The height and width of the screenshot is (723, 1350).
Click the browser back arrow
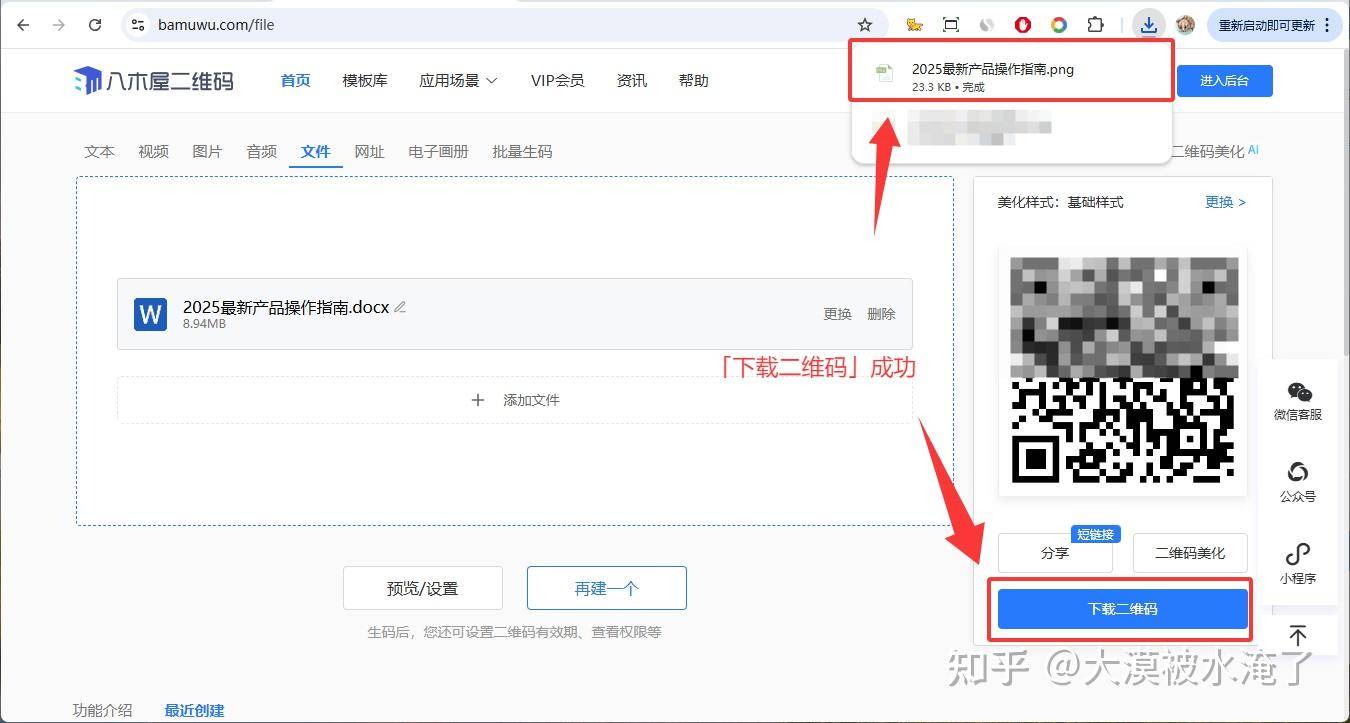(23, 25)
